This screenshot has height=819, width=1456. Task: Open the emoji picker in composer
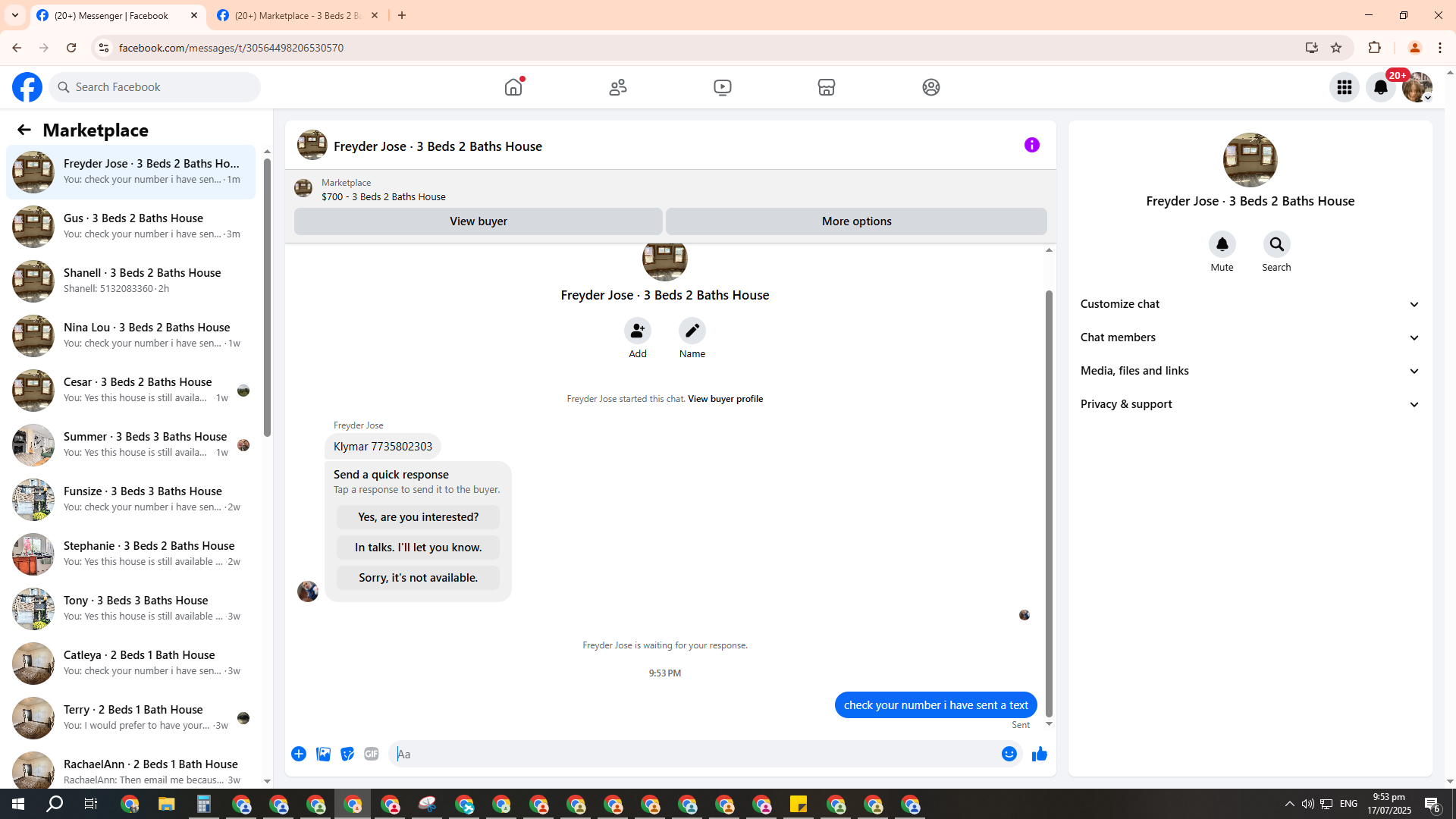click(x=1009, y=754)
